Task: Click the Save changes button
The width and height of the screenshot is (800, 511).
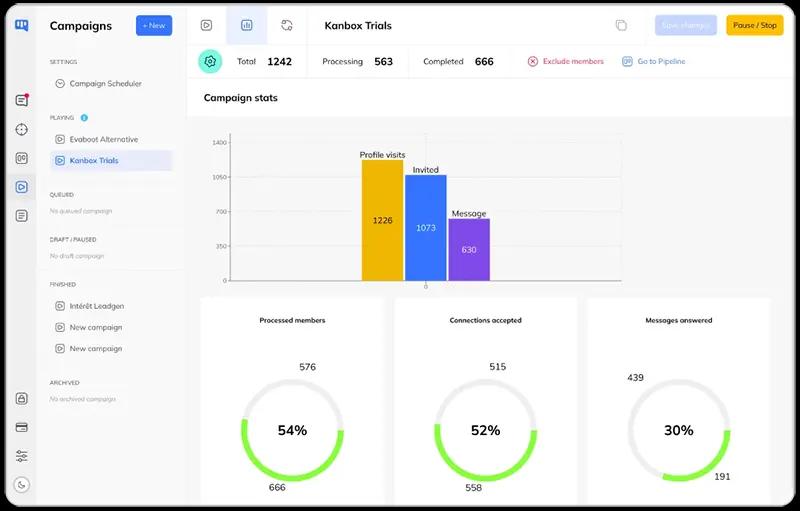Action: pos(686,25)
